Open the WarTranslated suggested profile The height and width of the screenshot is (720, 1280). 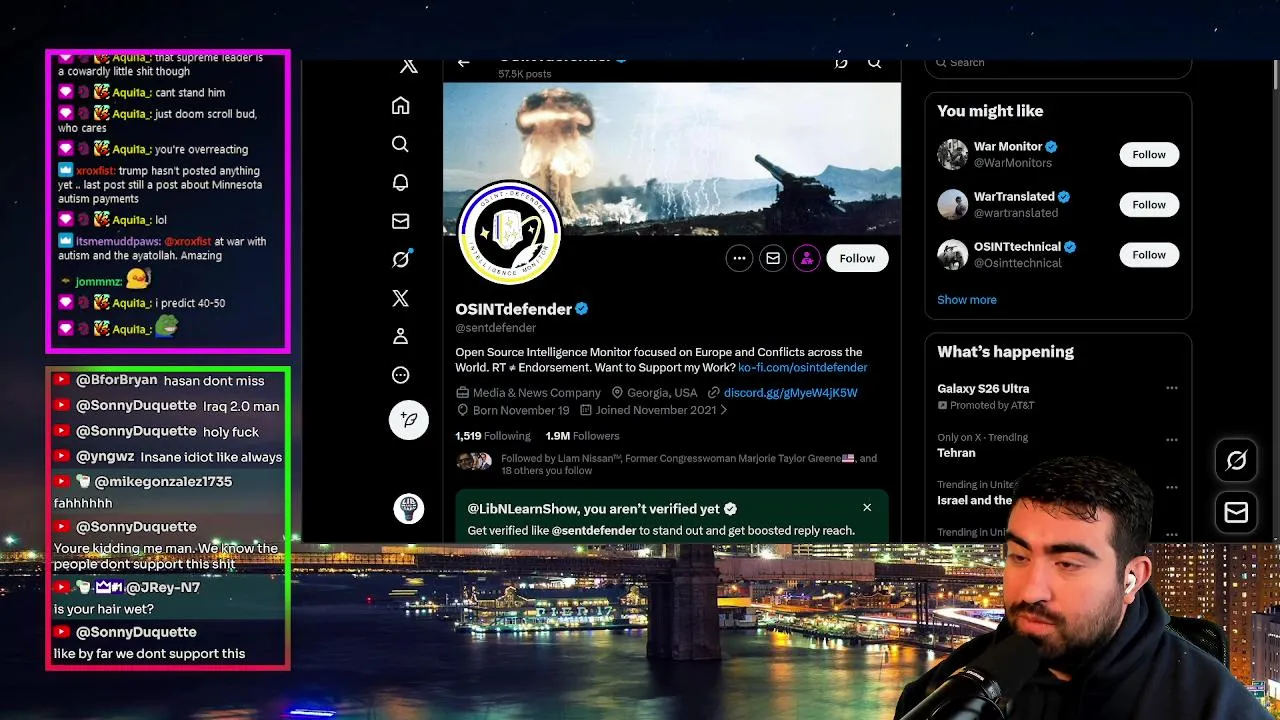pos(1014,196)
